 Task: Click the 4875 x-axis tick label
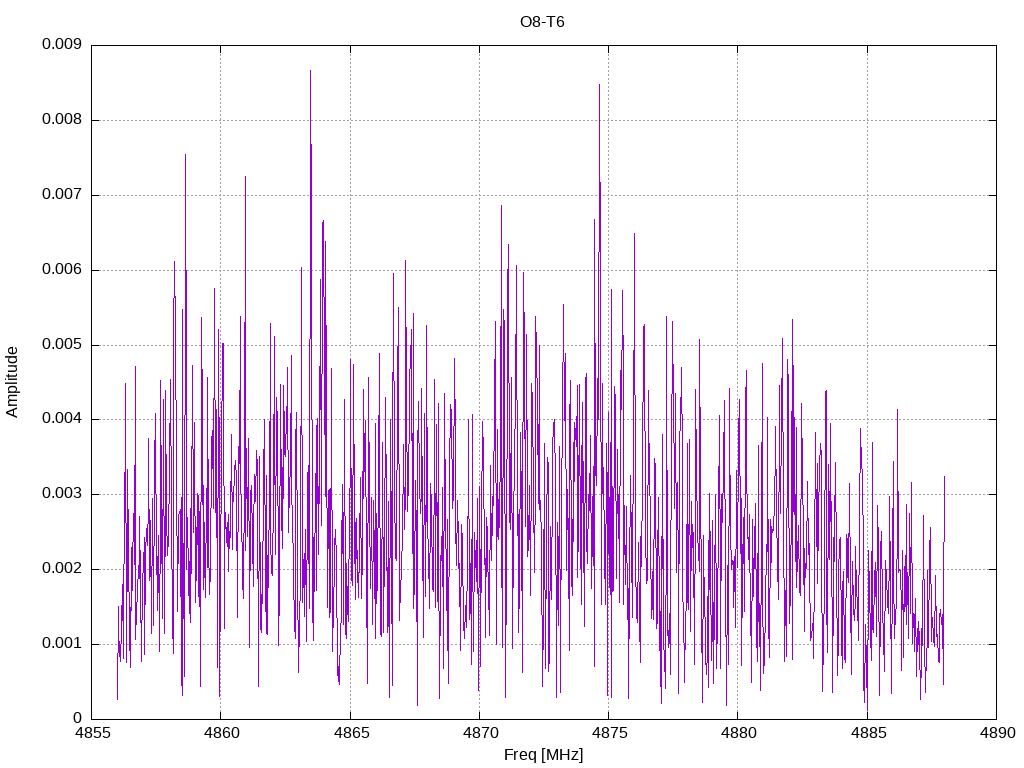(x=609, y=733)
